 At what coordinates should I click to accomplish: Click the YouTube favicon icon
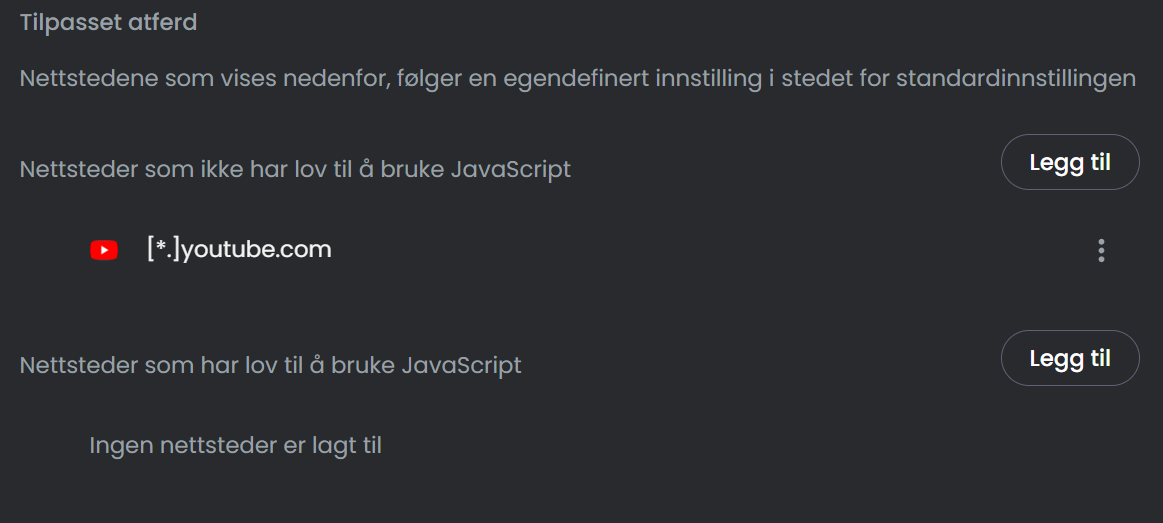[104, 251]
